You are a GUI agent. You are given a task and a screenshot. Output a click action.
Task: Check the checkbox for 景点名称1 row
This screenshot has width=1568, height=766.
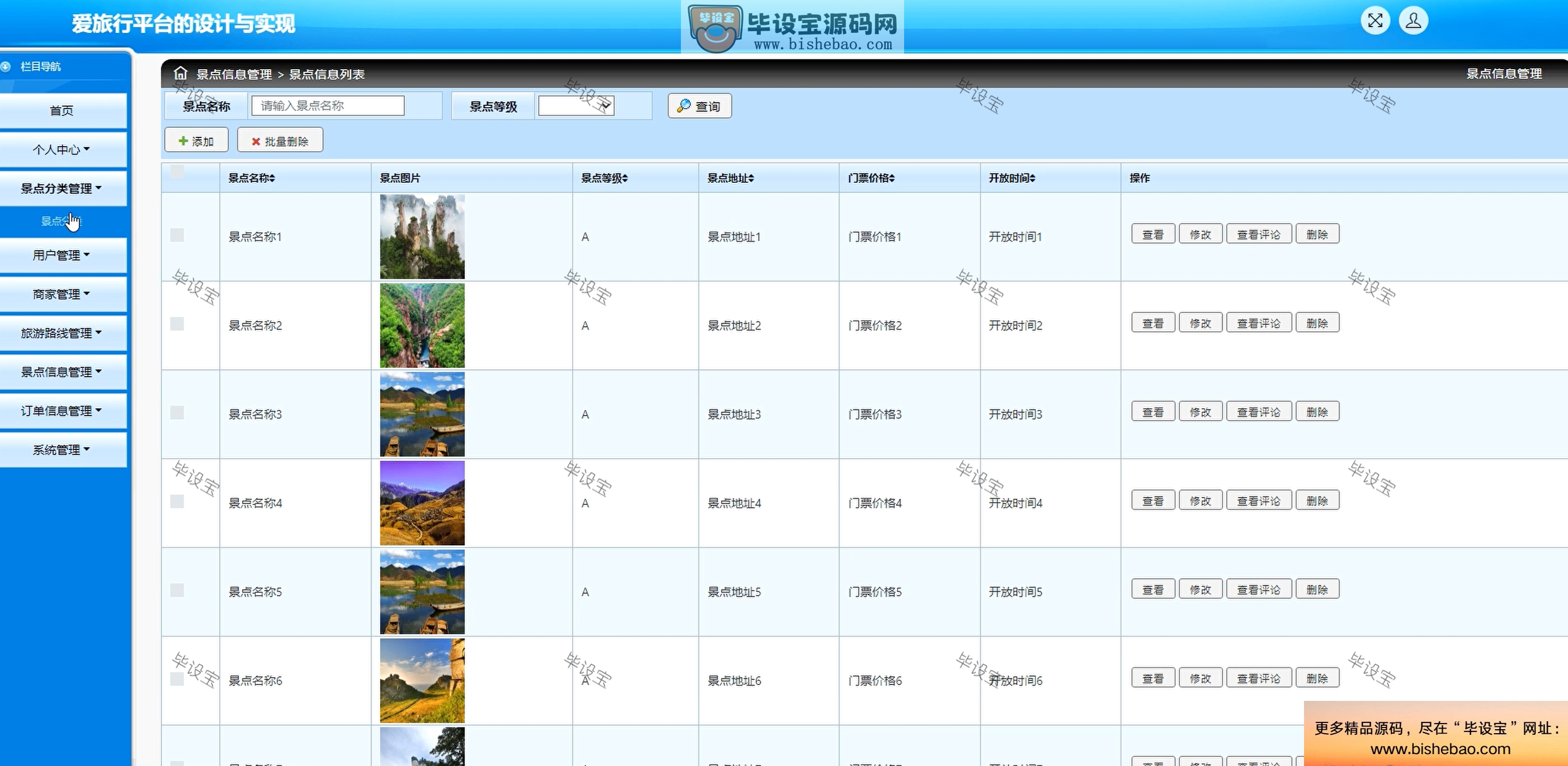177,235
